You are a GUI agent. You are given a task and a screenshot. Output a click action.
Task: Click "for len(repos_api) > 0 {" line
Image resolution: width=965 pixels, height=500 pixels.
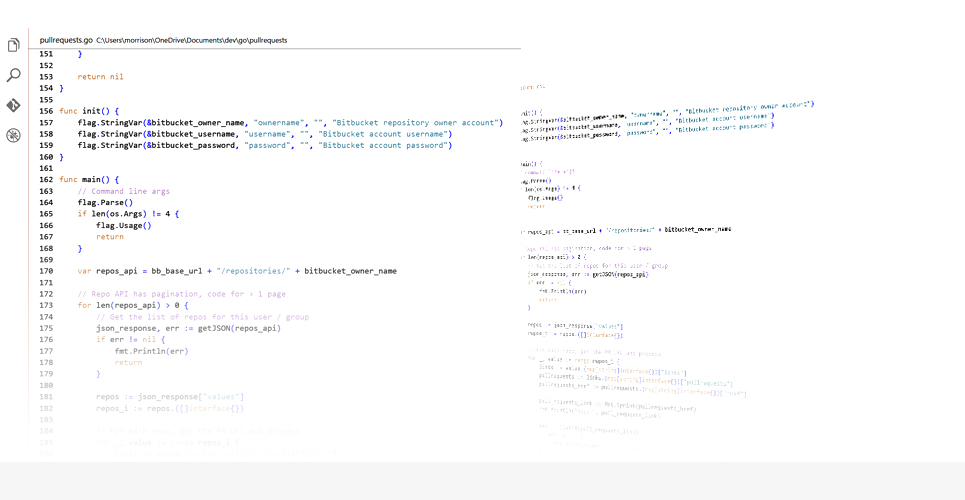[132, 305]
